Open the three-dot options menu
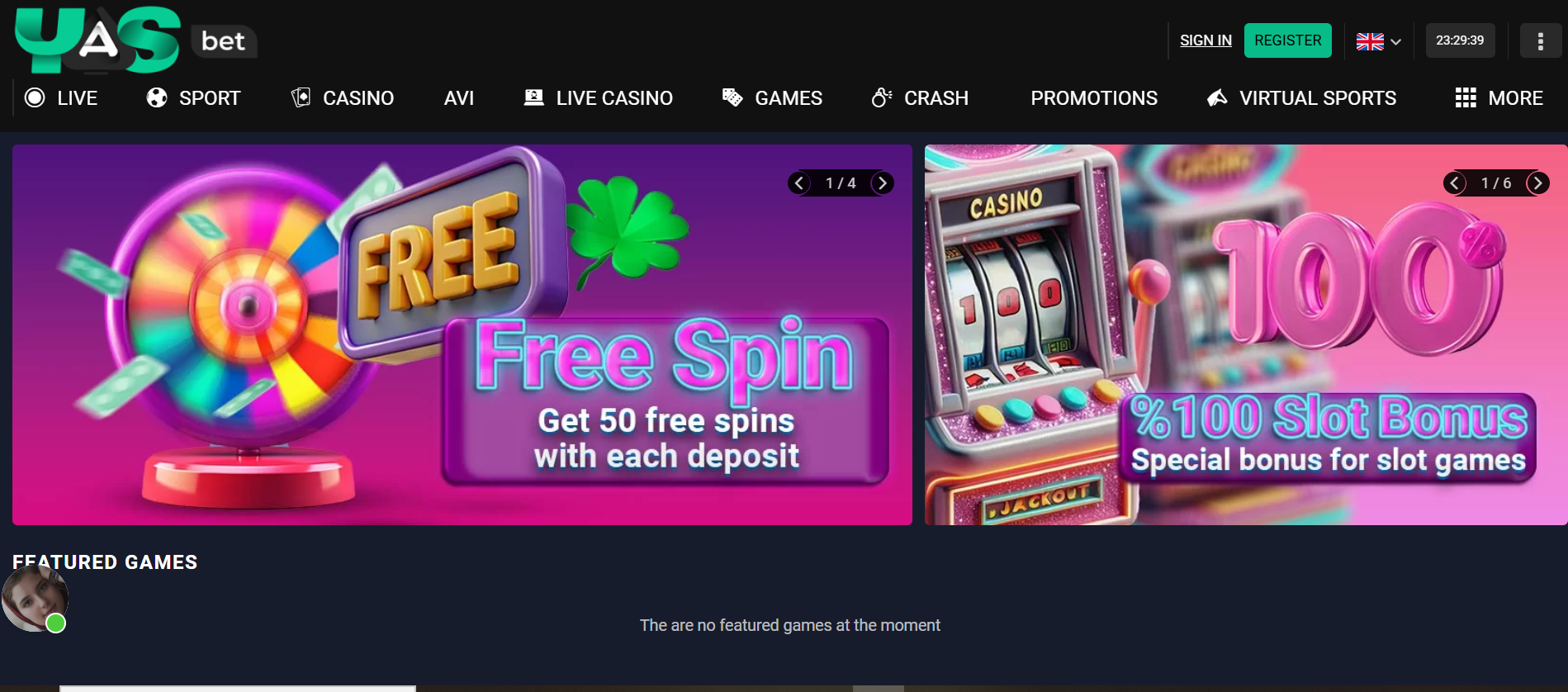 1540,40
